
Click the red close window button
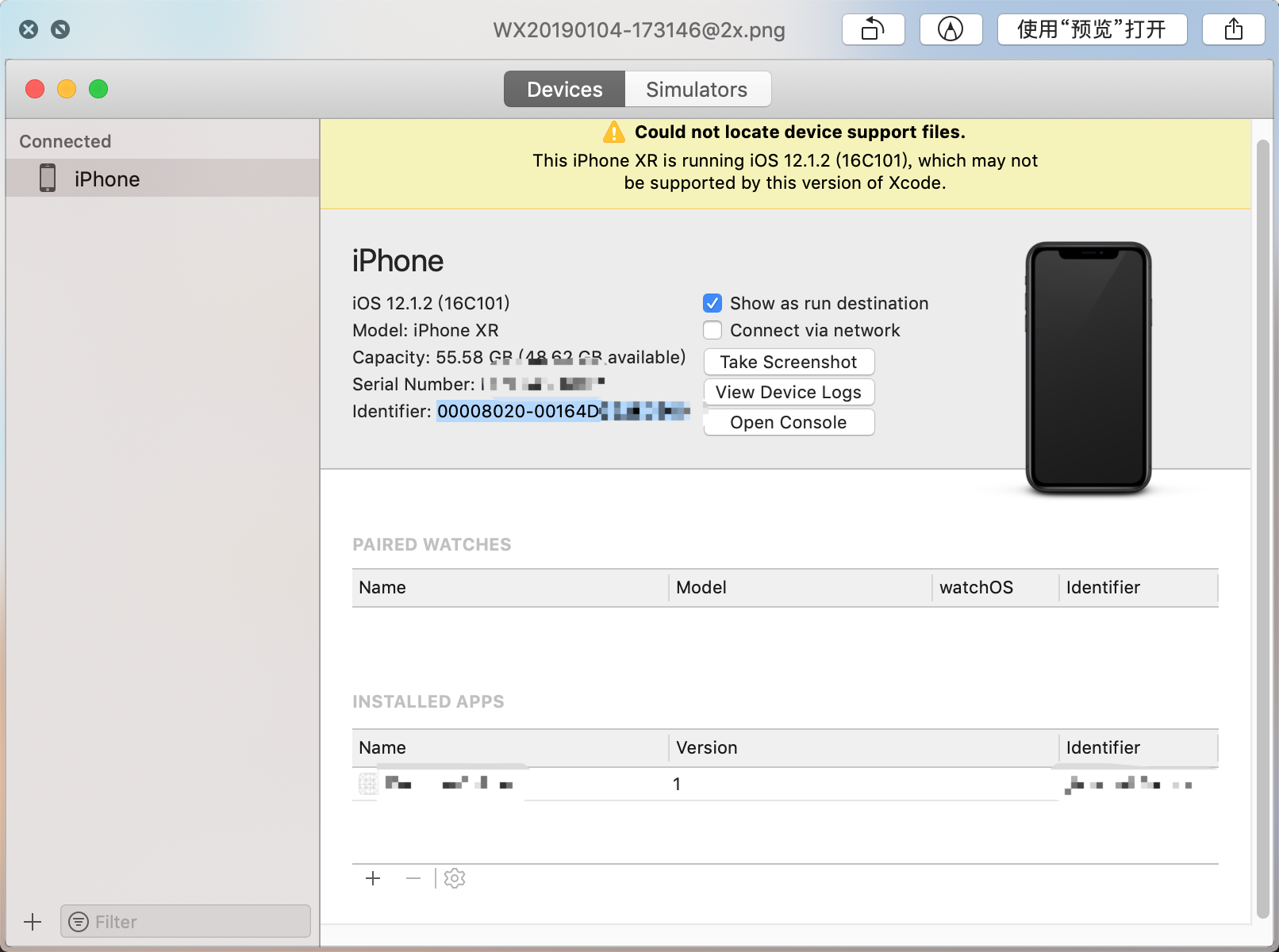(x=35, y=89)
